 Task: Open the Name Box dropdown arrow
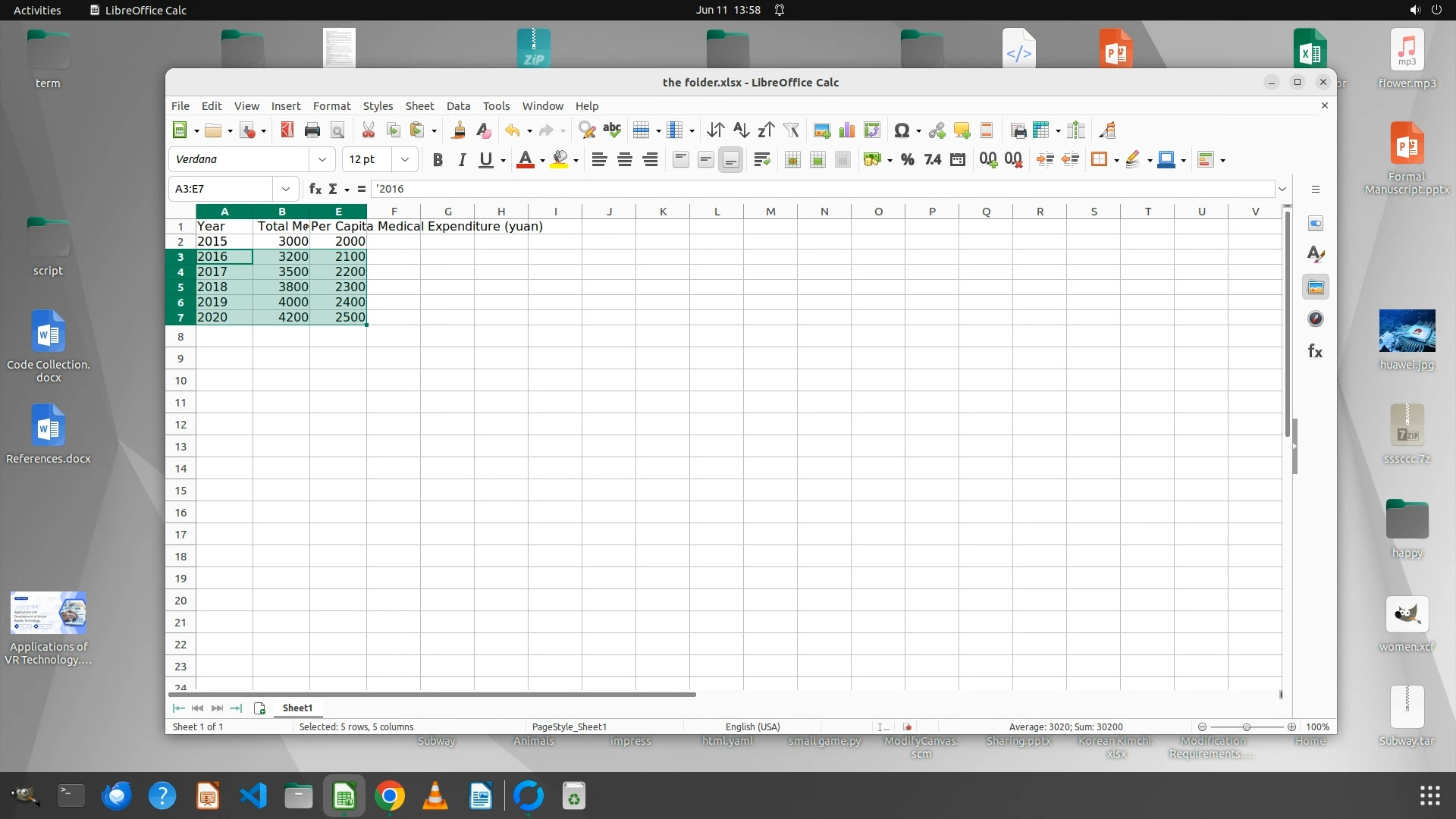pos(285,189)
